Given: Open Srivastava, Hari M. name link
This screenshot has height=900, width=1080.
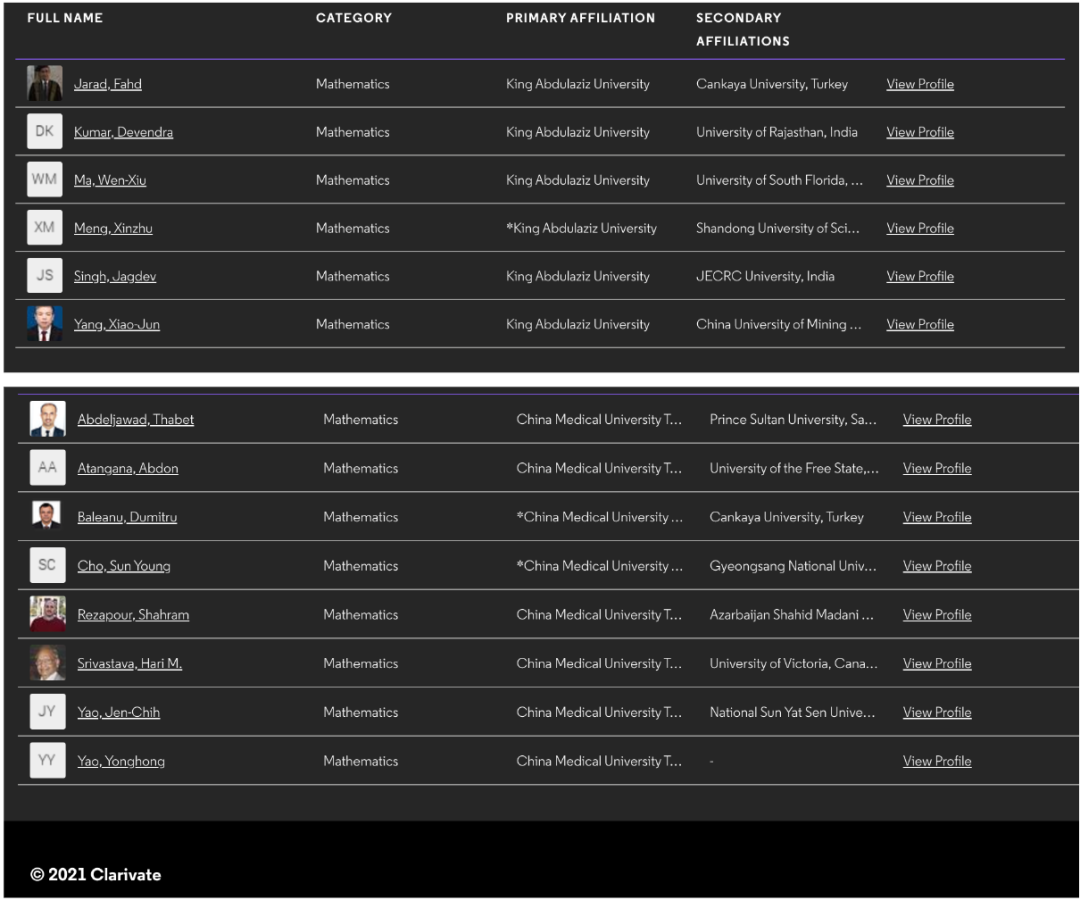Looking at the screenshot, I should tap(129, 664).
